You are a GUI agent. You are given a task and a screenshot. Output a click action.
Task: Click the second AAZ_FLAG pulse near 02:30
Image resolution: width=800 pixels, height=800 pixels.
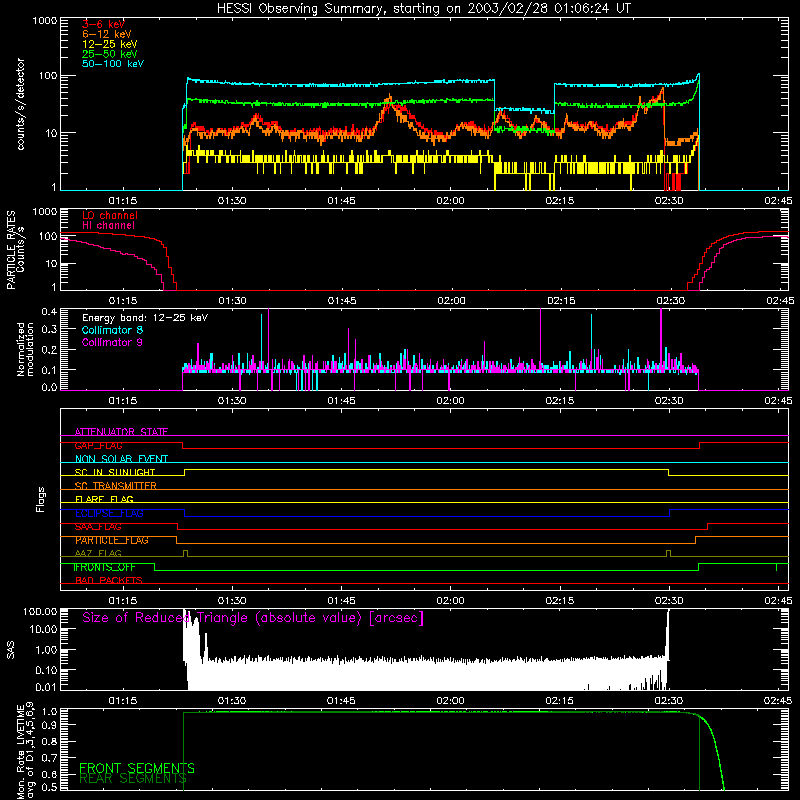pos(669,553)
